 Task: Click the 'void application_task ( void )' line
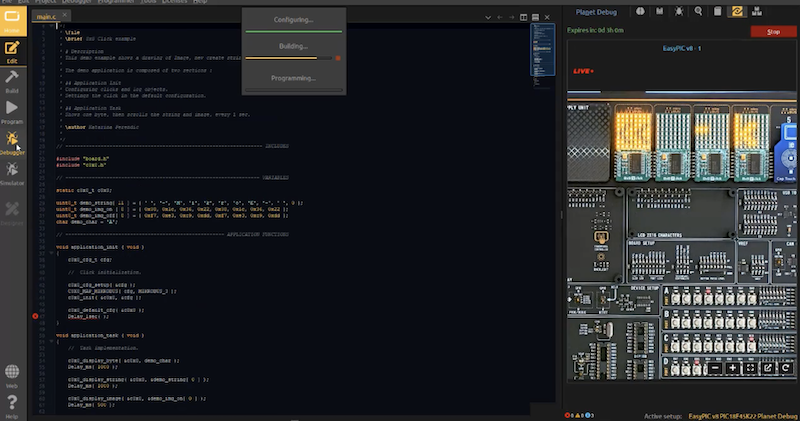coord(100,335)
